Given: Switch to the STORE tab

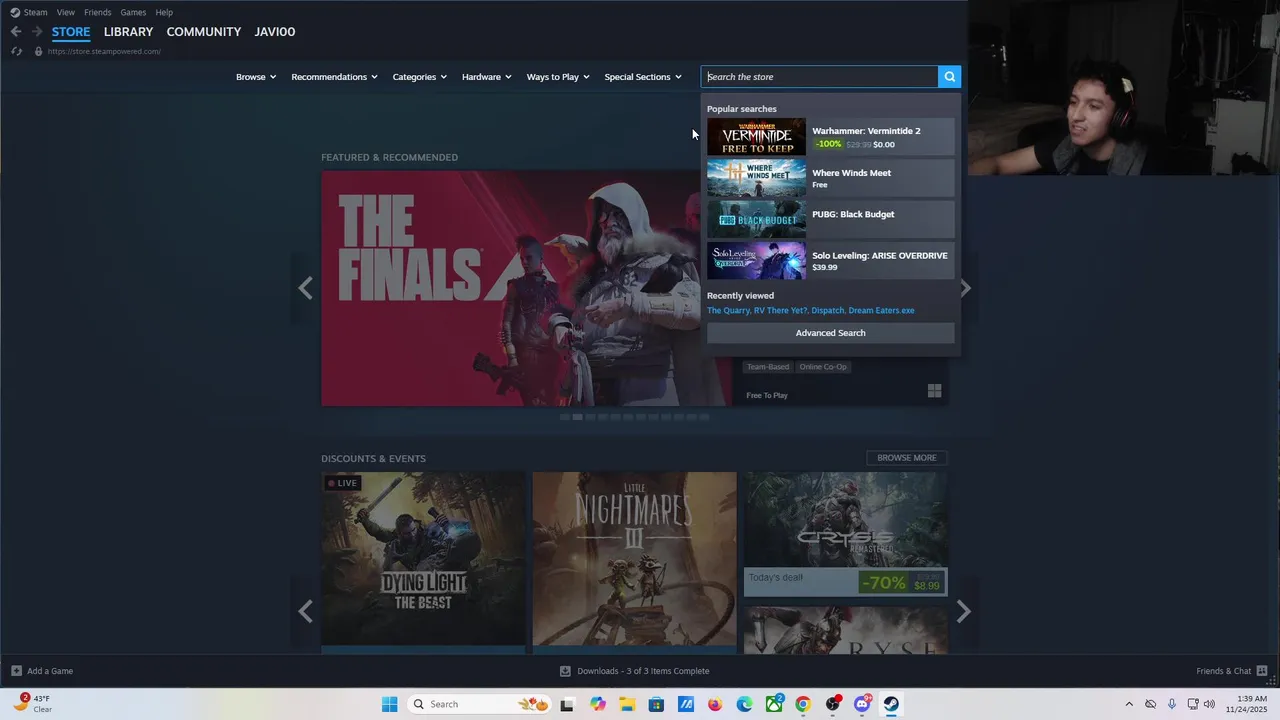Looking at the screenshot, I should (x=71, y=32).
